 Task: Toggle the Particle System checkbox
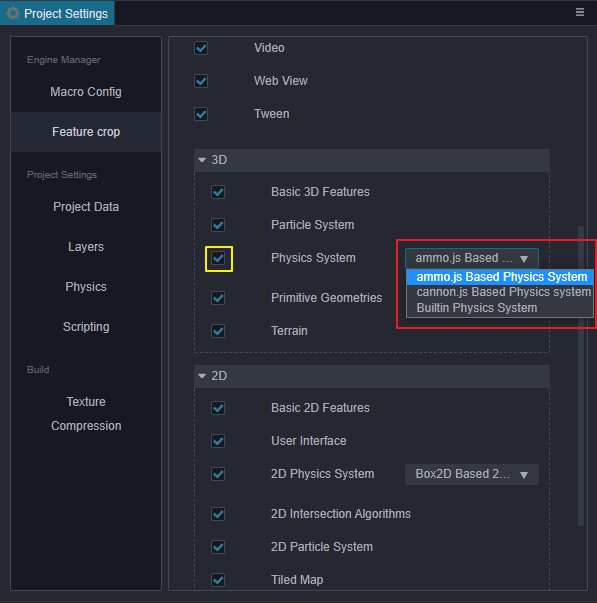point(218,225)
